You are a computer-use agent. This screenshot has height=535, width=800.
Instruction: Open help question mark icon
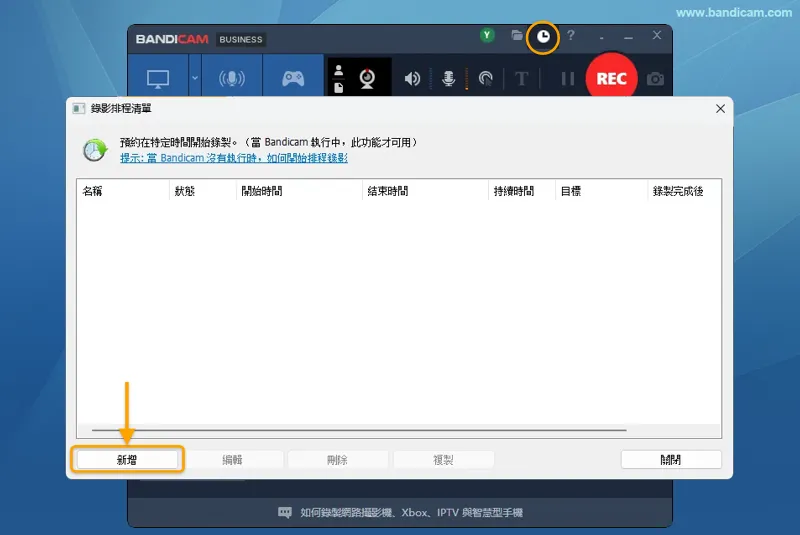point(571,35)
